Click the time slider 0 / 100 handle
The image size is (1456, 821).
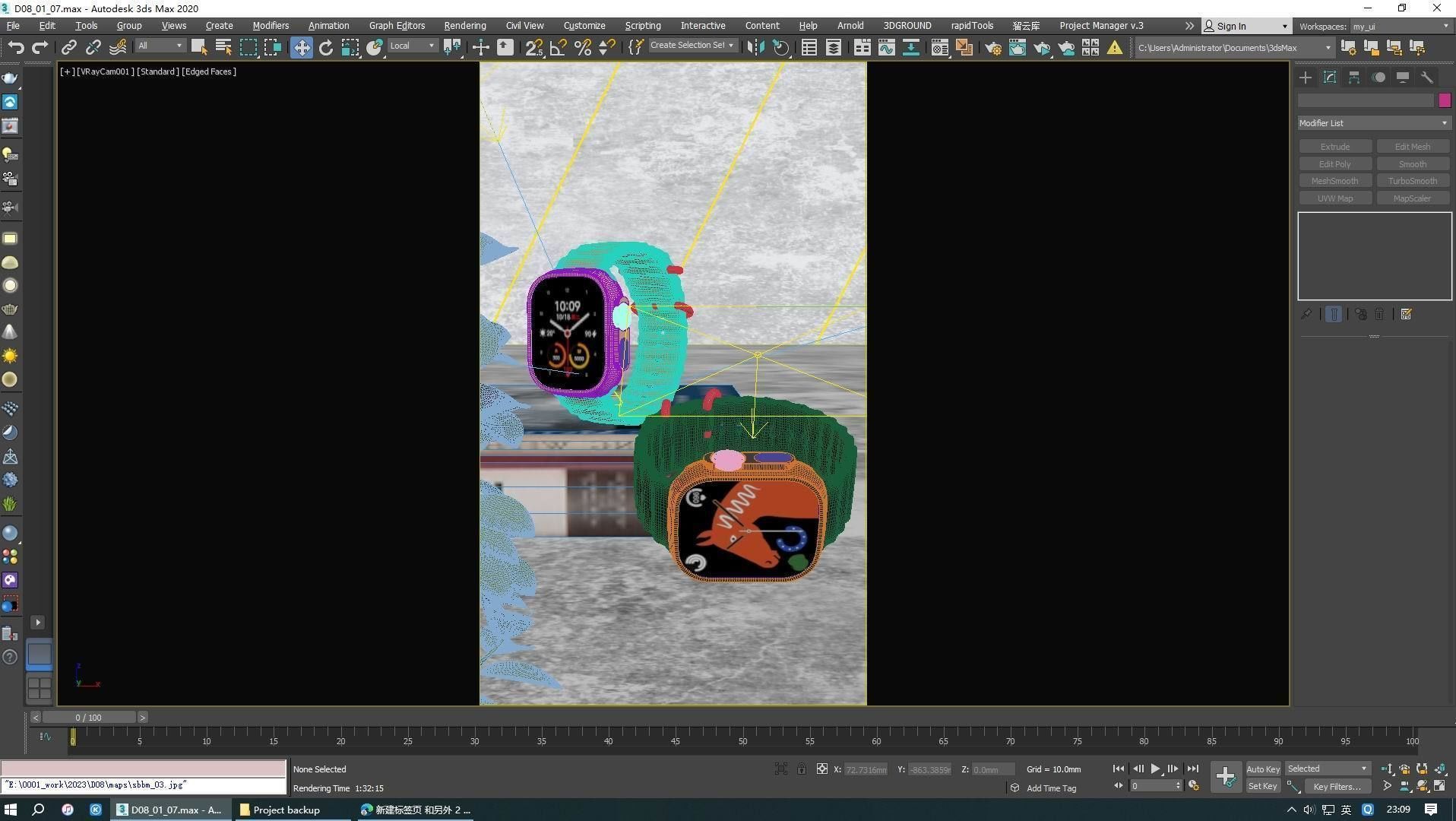(x=89, y=718)
